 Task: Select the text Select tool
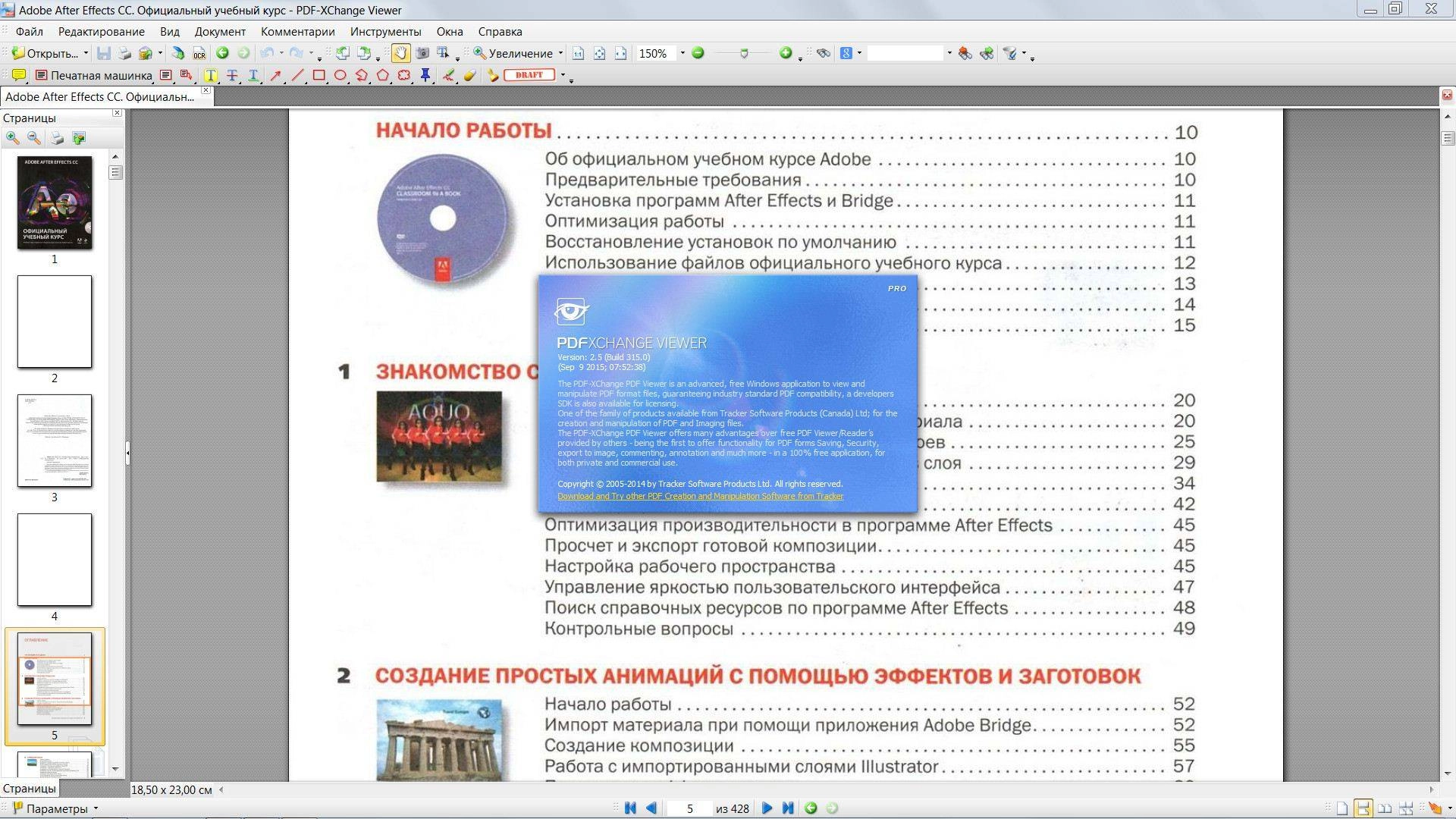click(443, 53)
